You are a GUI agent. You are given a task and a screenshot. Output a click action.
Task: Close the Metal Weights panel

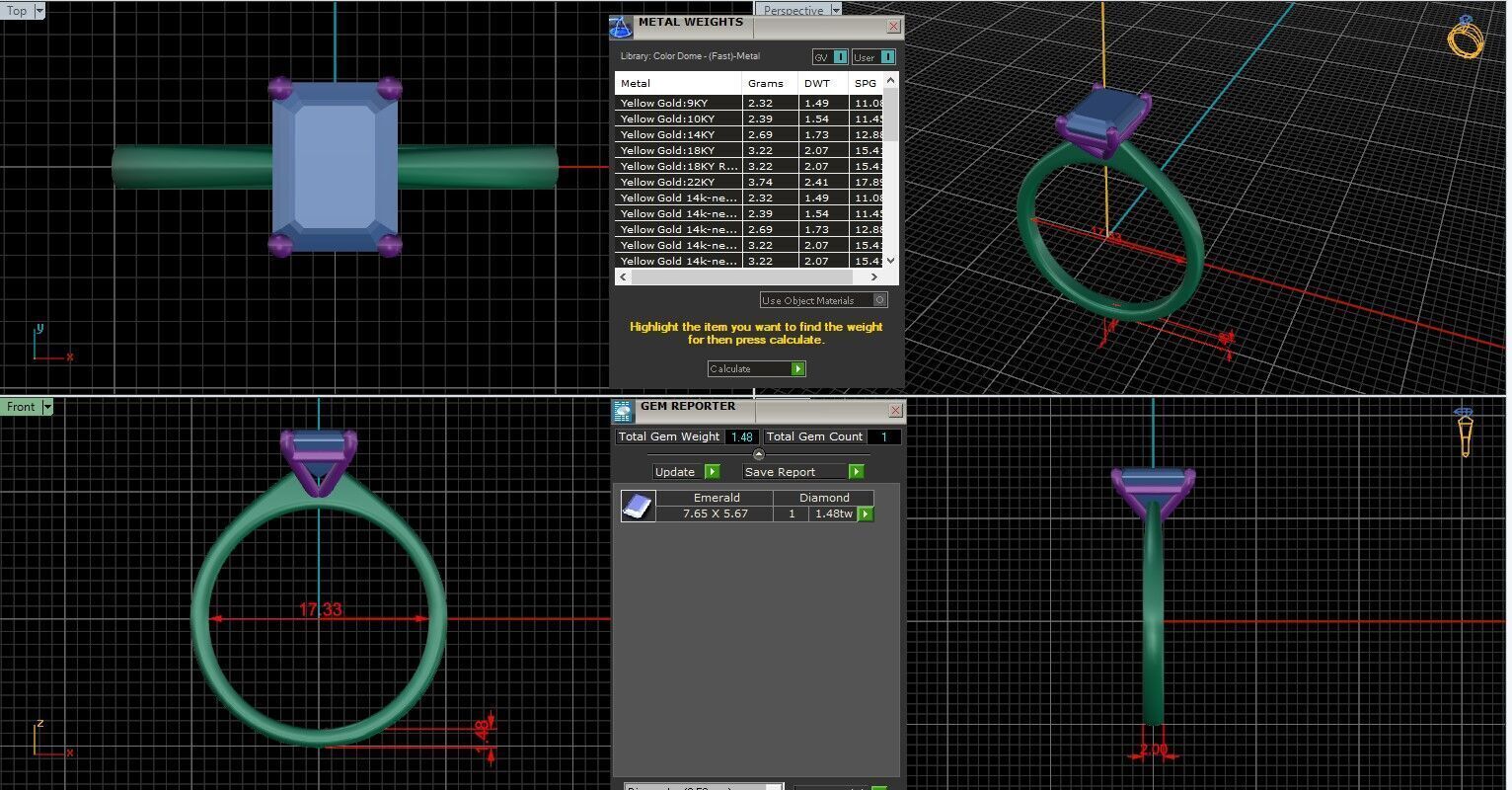click(x=893, y=27)
